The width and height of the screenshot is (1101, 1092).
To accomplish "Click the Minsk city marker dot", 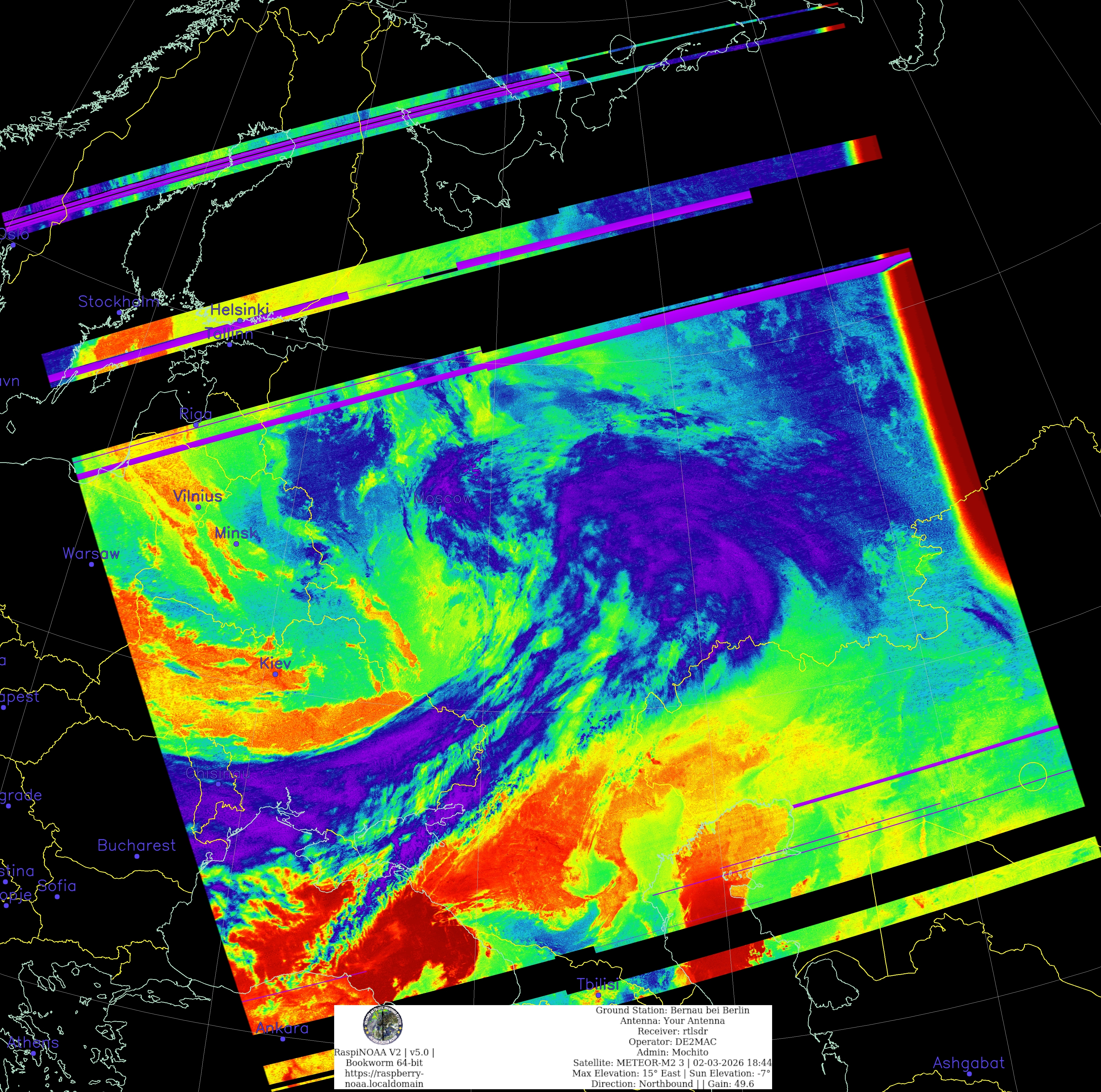I will tap(236, 544).
